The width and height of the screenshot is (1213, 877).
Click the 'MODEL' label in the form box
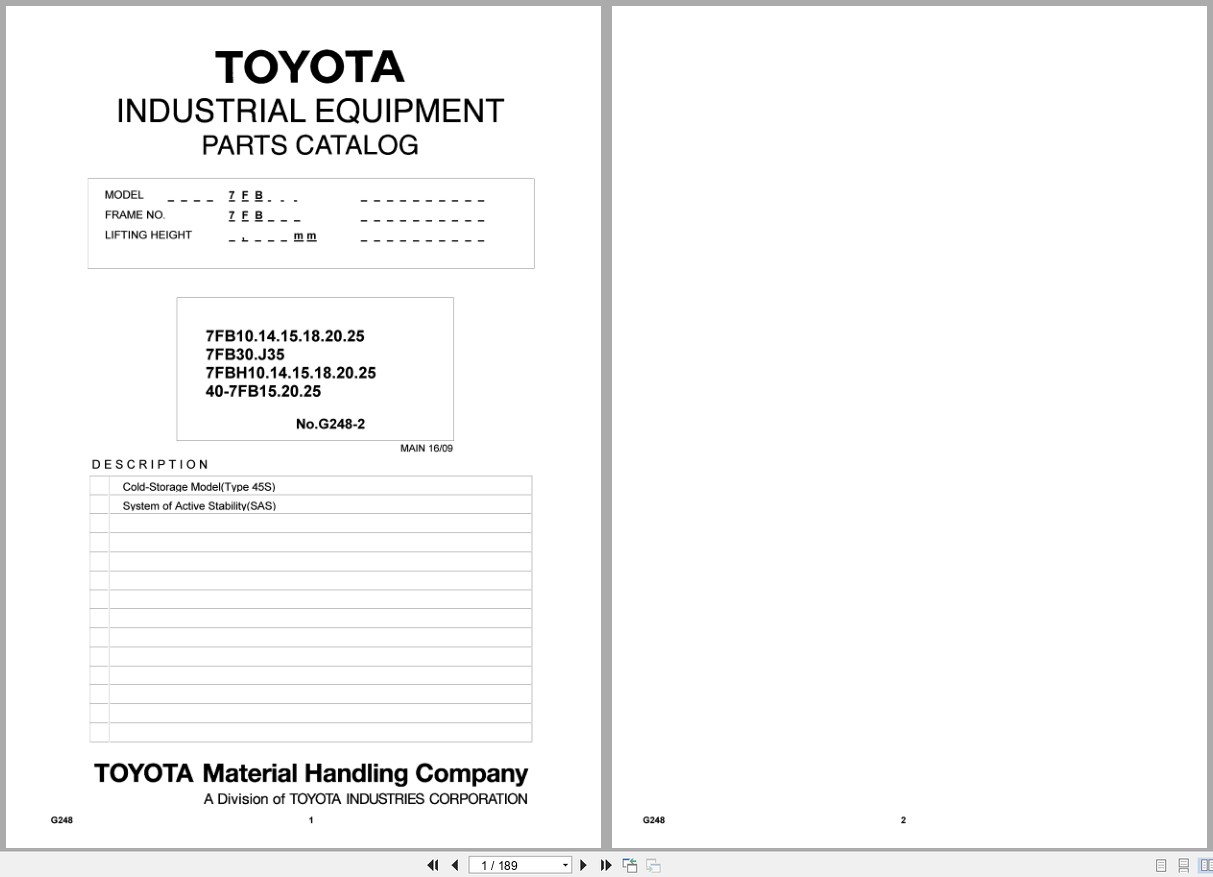(124, 195)
